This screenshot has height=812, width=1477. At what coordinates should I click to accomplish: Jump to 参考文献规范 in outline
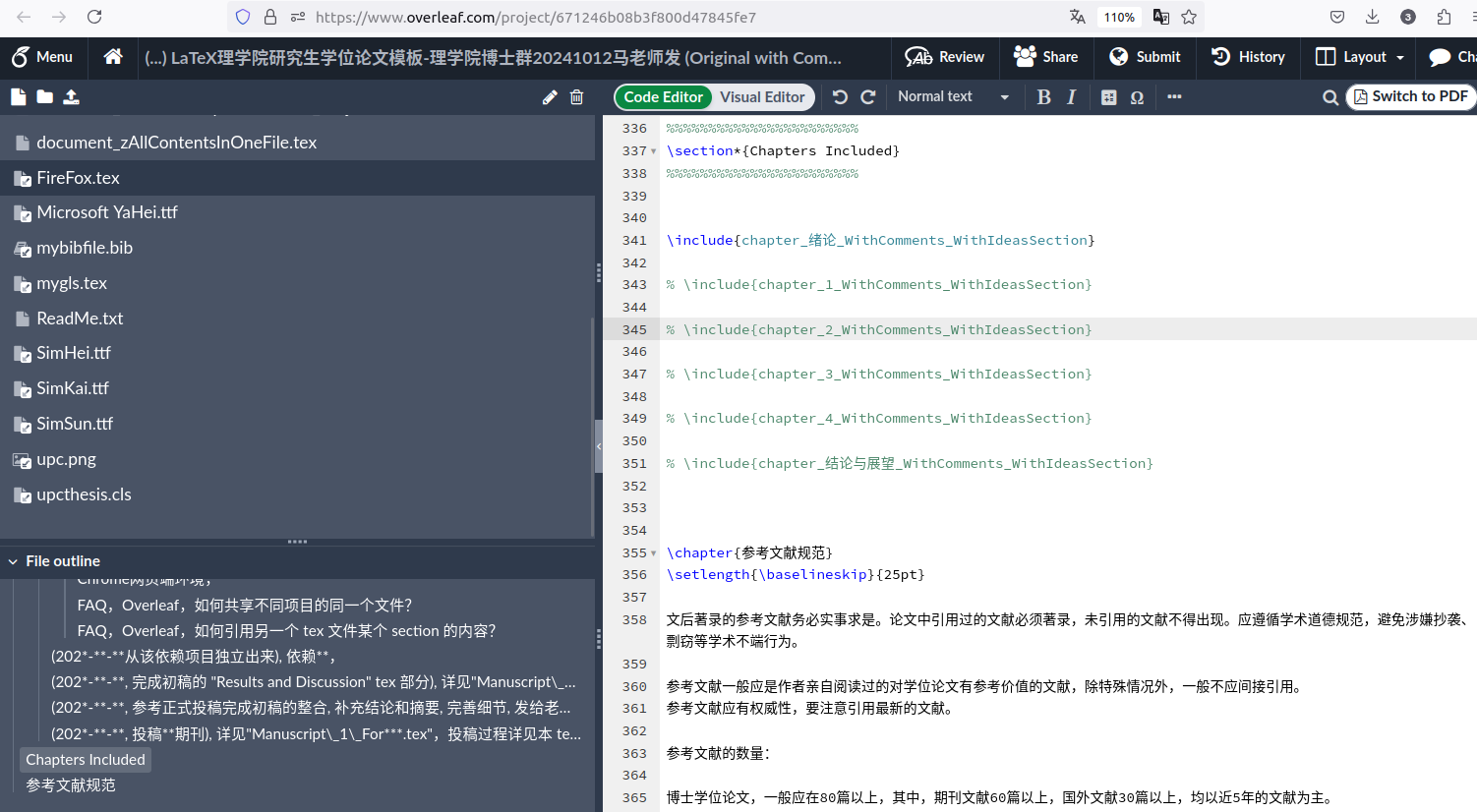click(71, 785)
